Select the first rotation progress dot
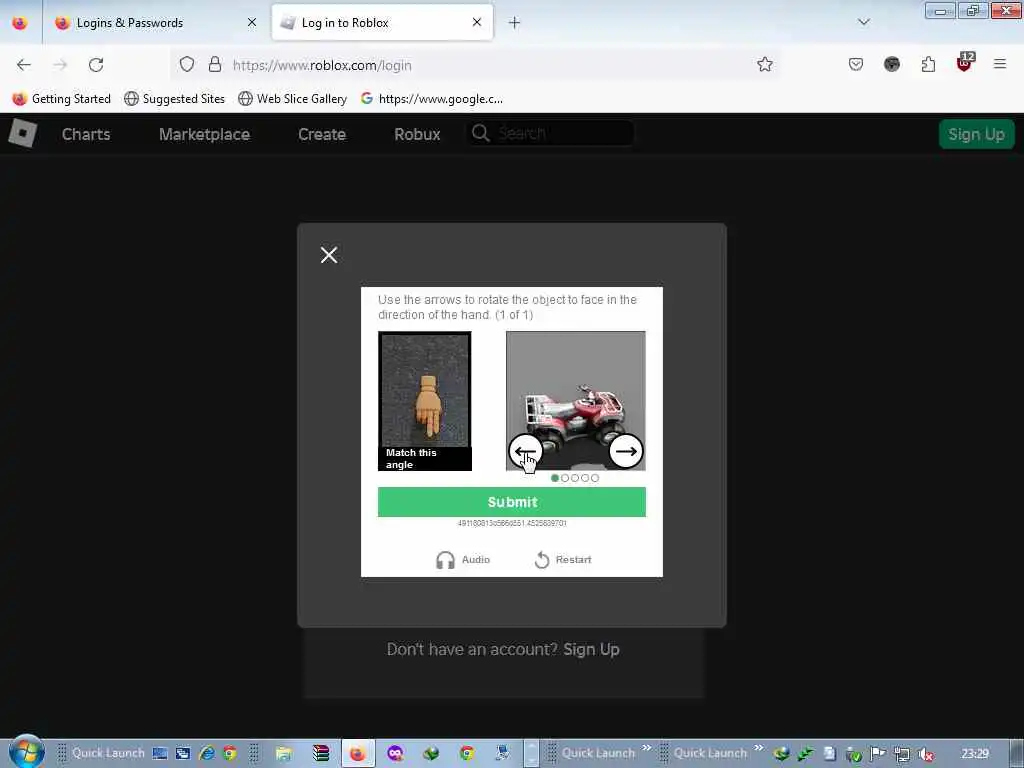Screen dimensions: 1024x768 click(555, 478)
